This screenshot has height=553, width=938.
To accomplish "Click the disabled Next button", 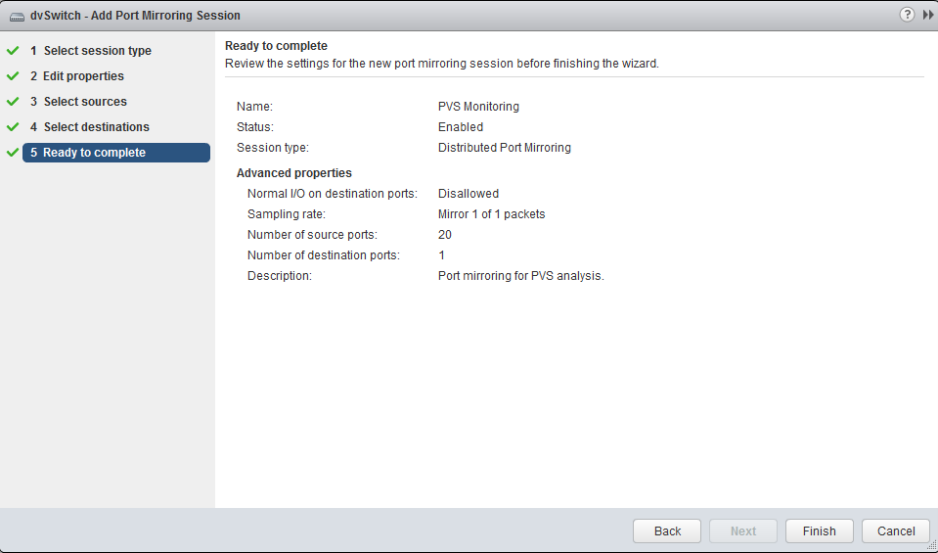I will pos(743,531).
